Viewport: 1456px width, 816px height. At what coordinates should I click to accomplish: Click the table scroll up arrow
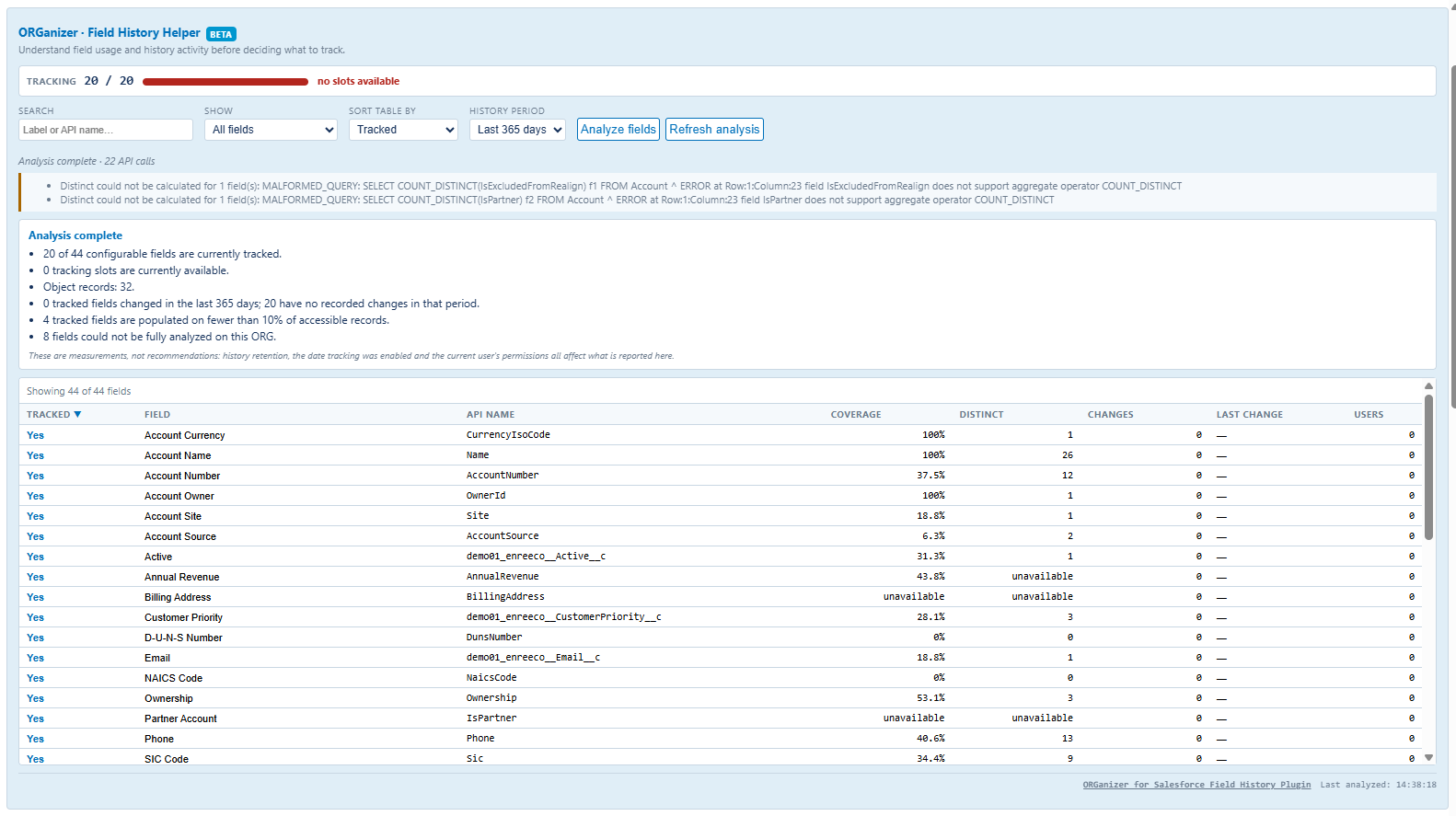pos(1428,386)
